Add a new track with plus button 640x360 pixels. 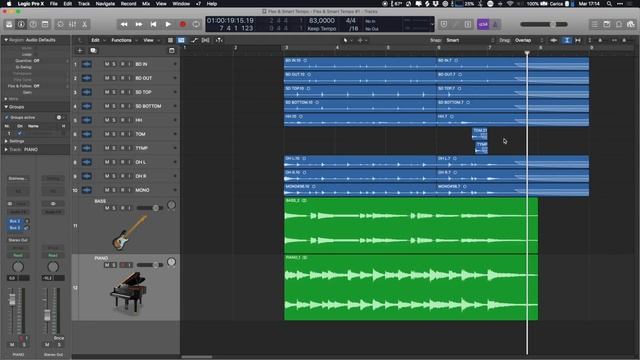click(x=80, y=51)
